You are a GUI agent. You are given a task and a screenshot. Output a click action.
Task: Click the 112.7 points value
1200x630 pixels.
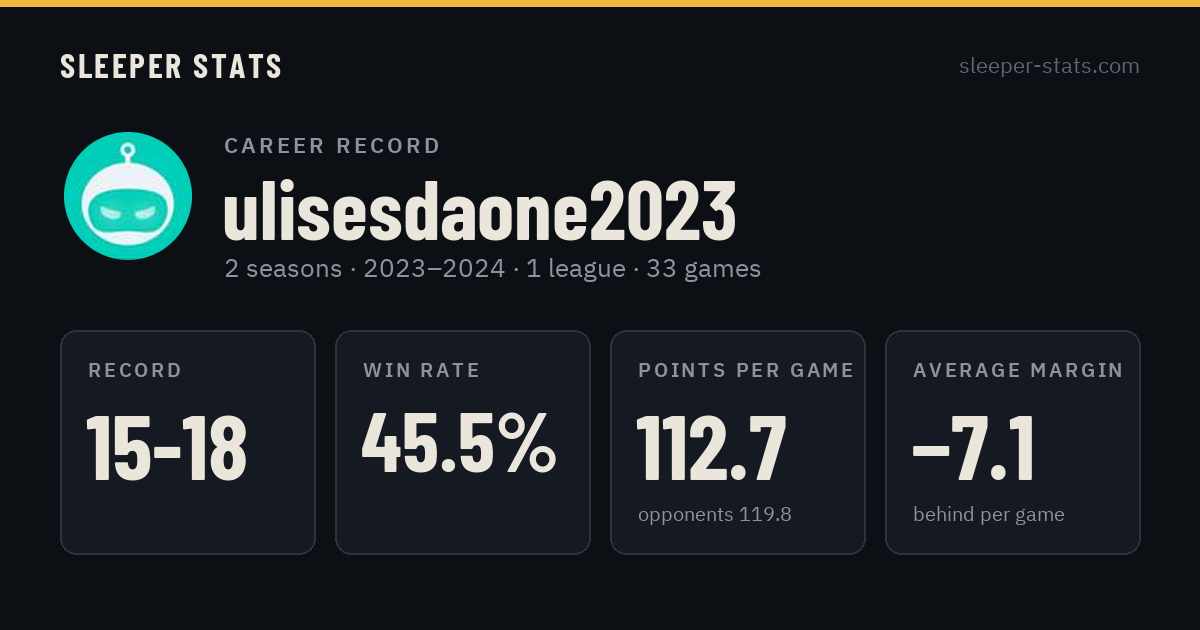point(712,448)
